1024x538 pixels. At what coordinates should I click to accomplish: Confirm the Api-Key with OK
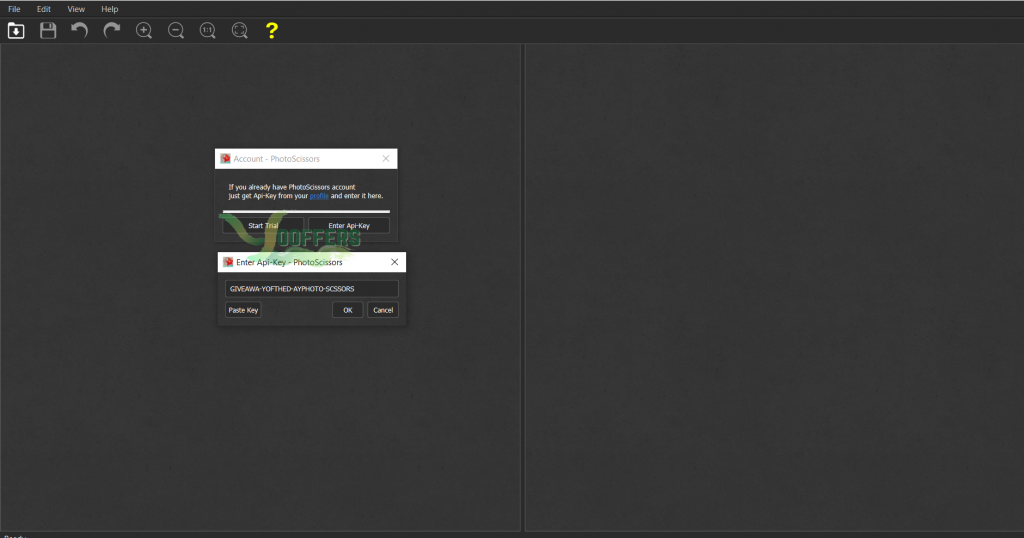coord(347,310)
